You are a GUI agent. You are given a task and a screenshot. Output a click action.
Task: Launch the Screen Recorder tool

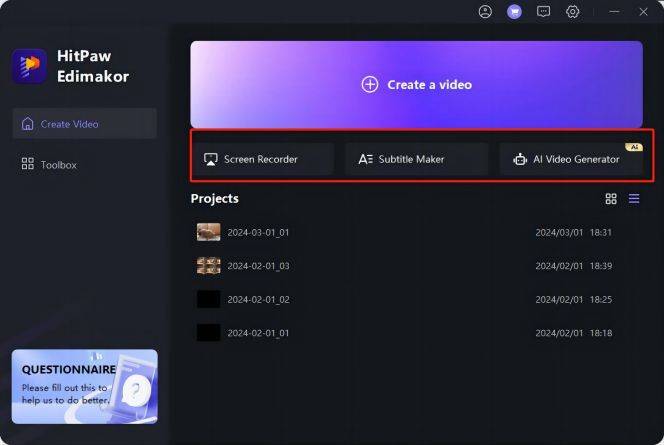tap(264, 159)
